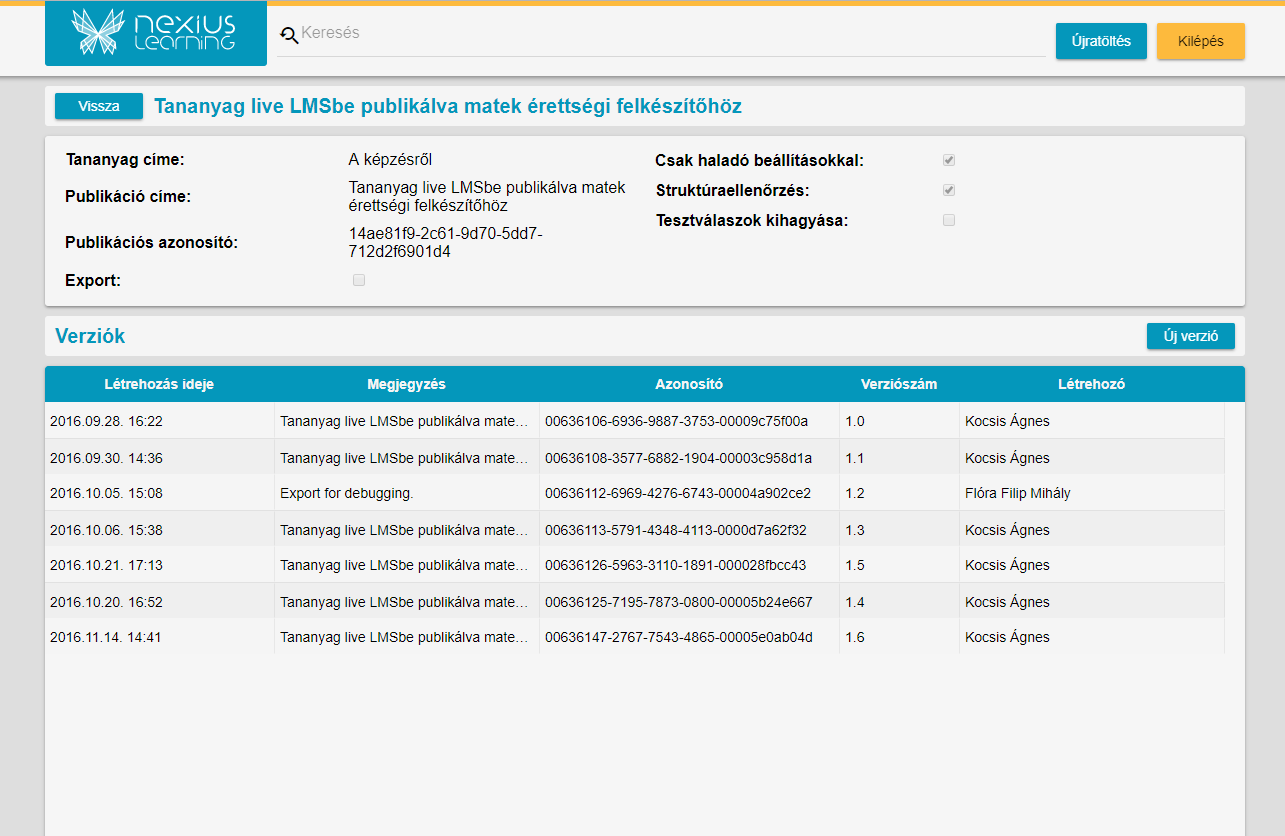Click the Azonosító column header
Image resolution: width=1285 pixels, height=836 pixels.
point(689,384)
